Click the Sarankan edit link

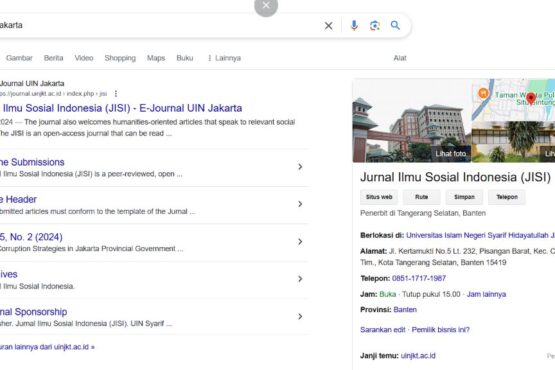point(383,330)
